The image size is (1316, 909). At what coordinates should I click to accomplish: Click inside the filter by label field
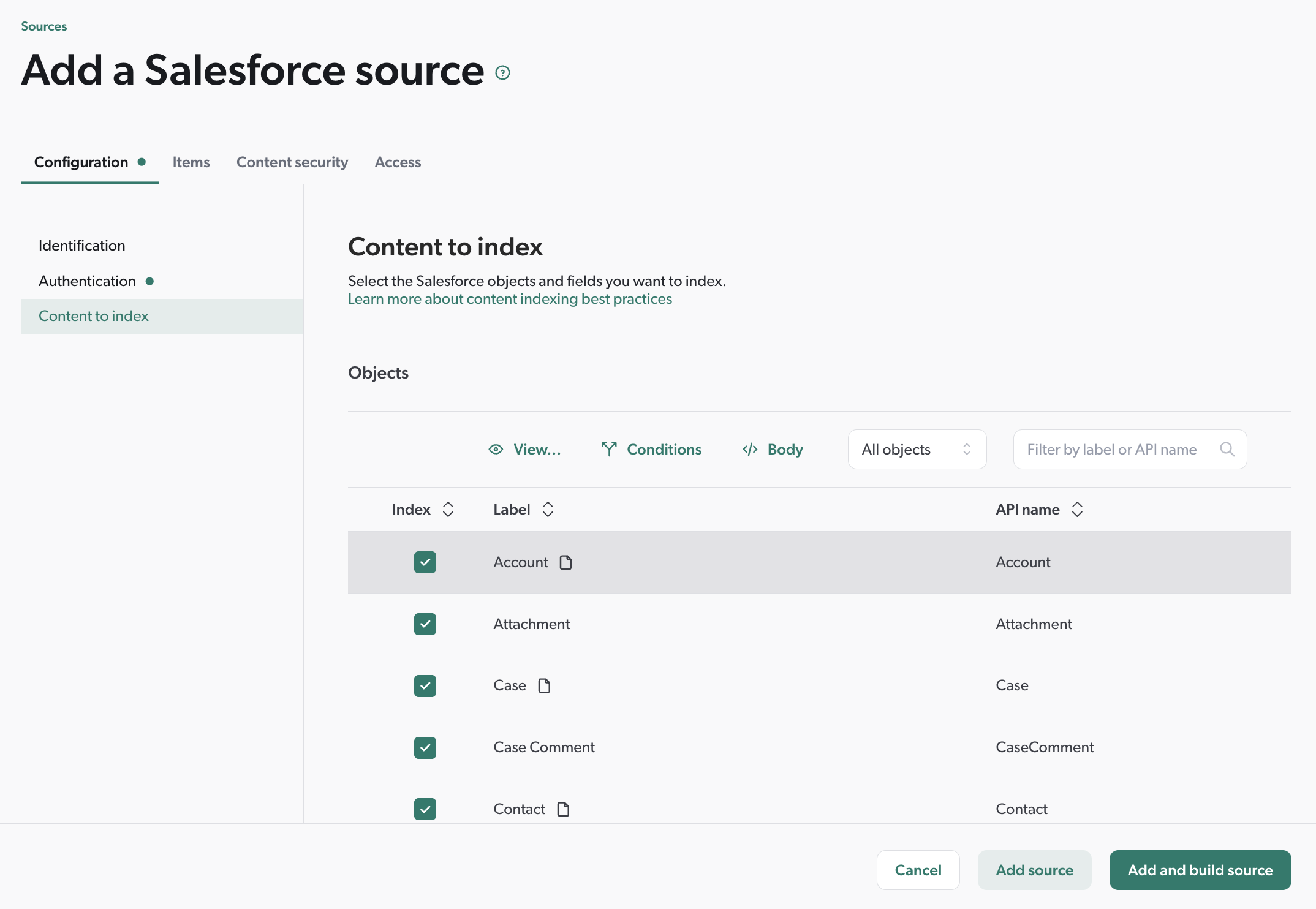point(1115,449)
